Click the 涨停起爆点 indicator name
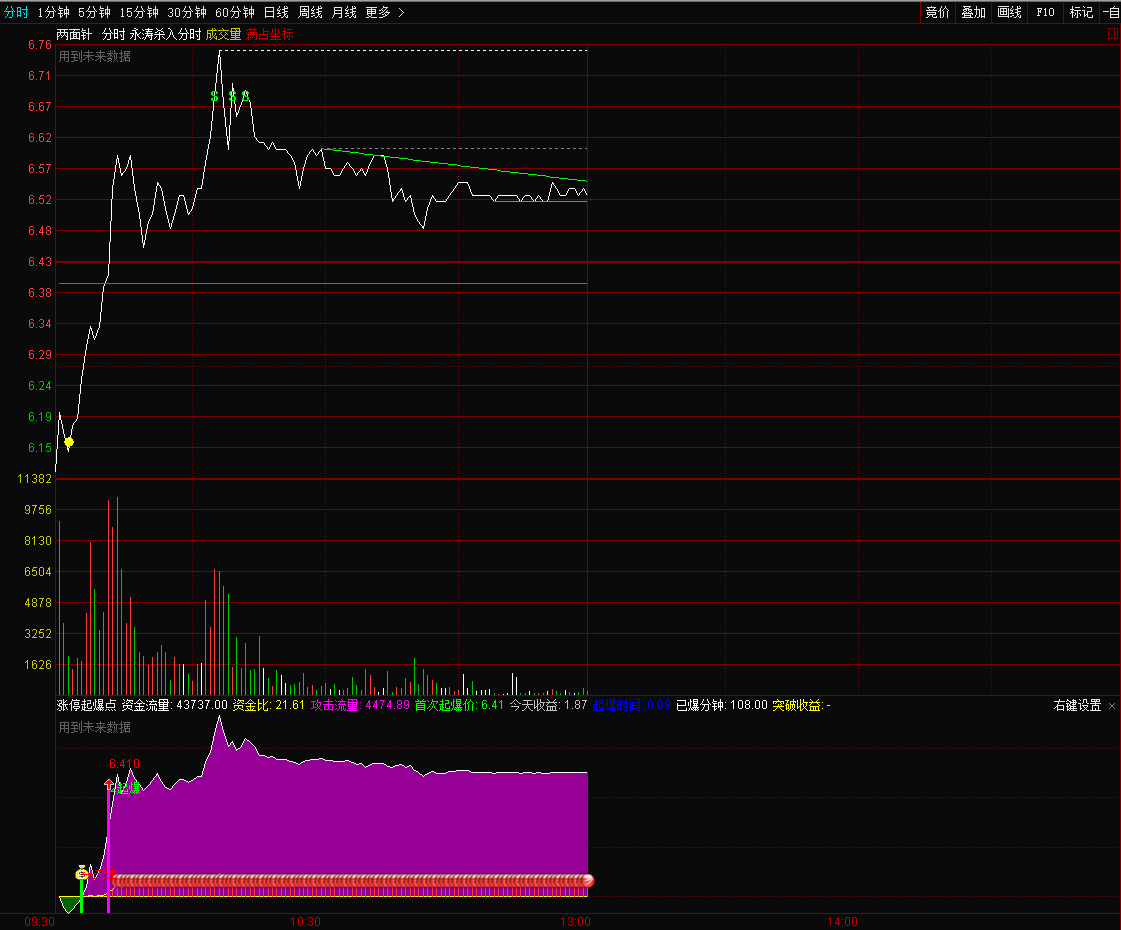 [87, 706]
